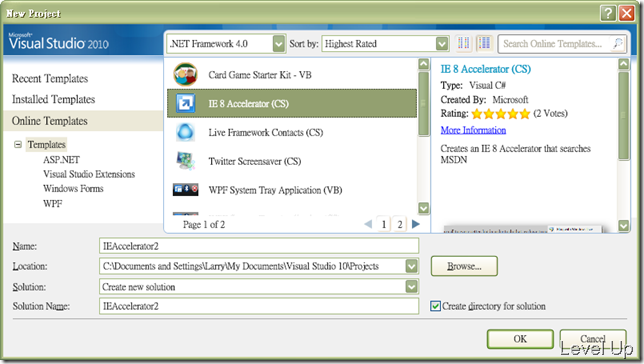Viewport: 644px width, 364px height.
Task: Toggle Create directory for solution checkbox
Action: click(435, 306)
